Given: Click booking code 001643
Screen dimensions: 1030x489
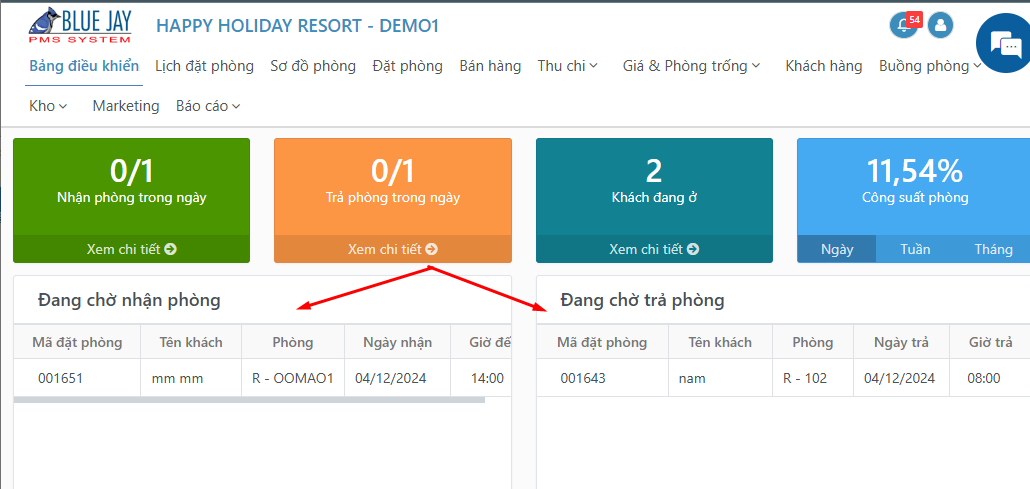Looking at the screenshot, I should point(583,378).
